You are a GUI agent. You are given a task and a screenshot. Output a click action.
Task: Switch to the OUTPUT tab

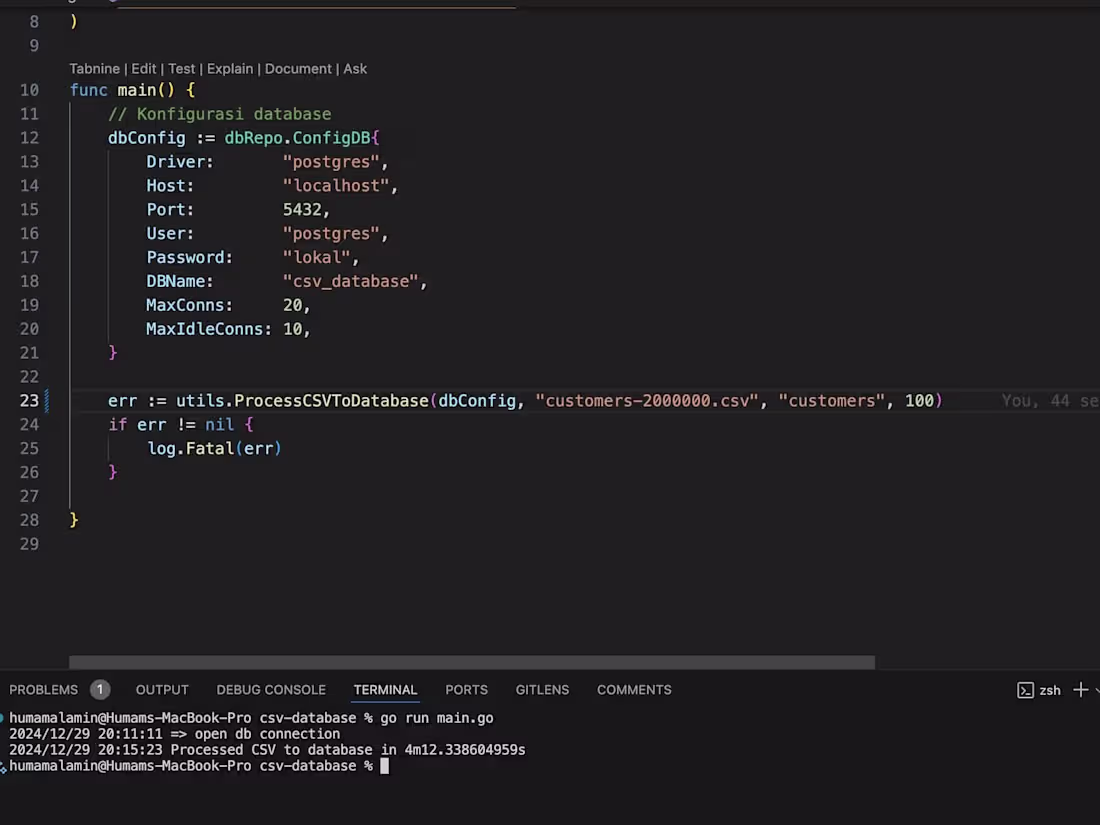coord(161,689)
